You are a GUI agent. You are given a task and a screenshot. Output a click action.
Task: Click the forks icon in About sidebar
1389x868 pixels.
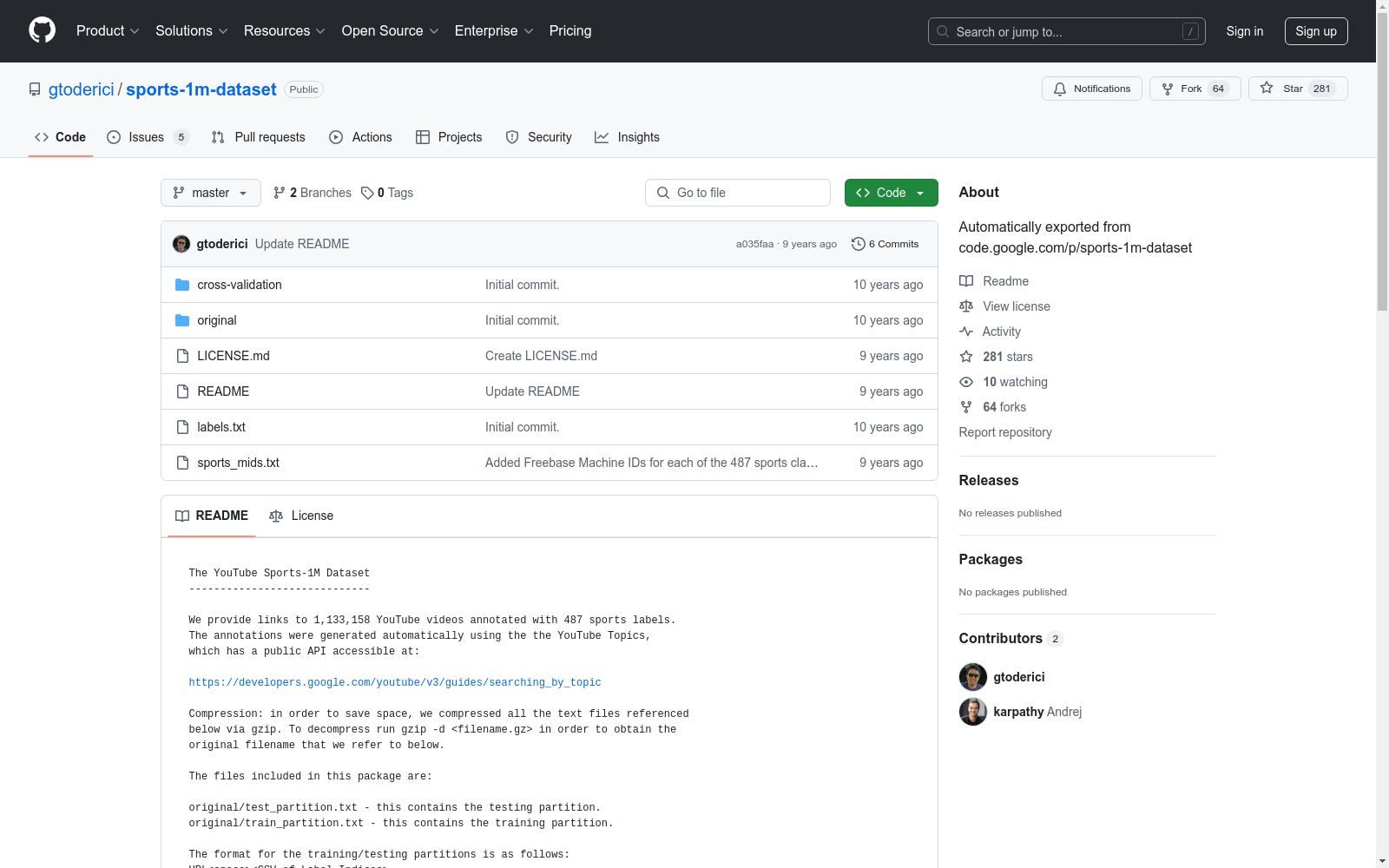point(966,407)
